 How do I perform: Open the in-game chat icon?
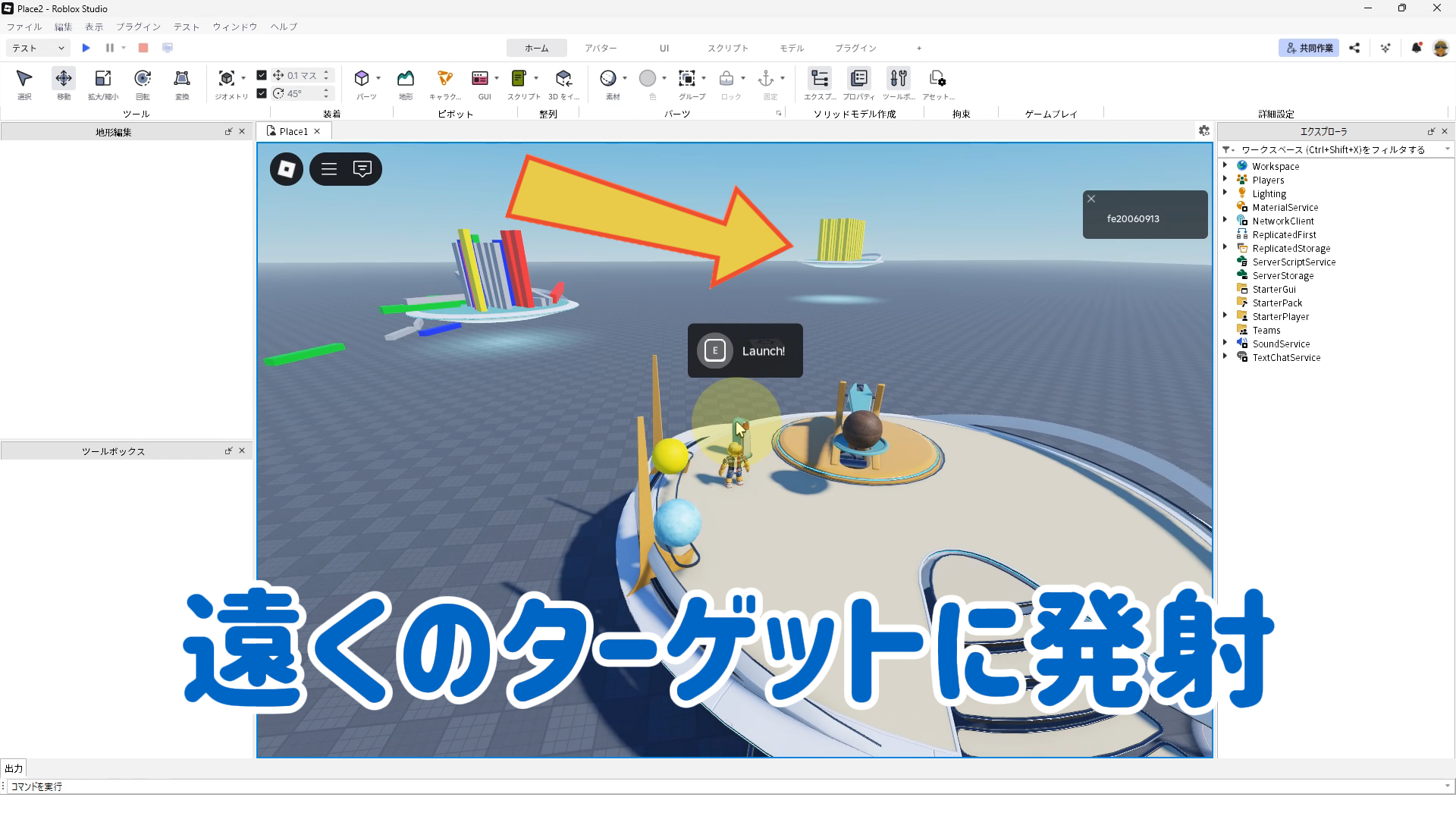tap(362, 169)
